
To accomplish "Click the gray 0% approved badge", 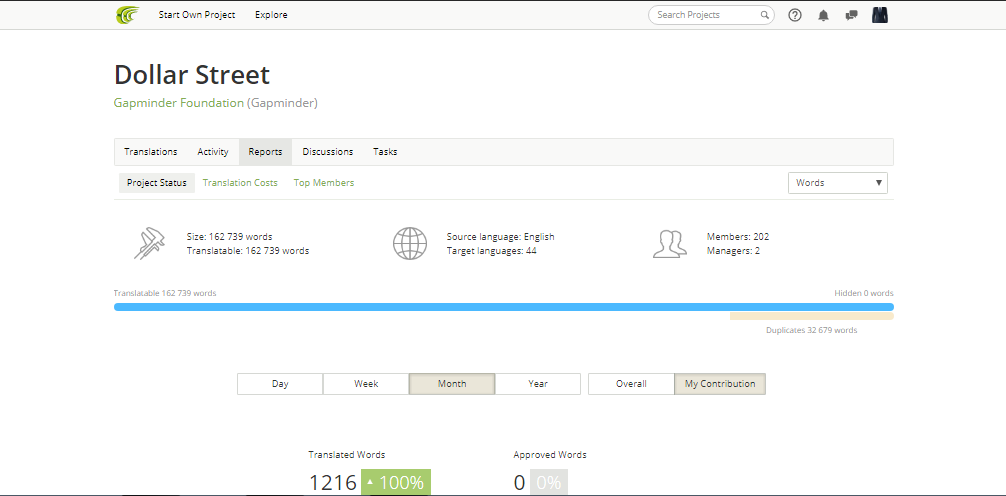I will (x=549, y=483).
